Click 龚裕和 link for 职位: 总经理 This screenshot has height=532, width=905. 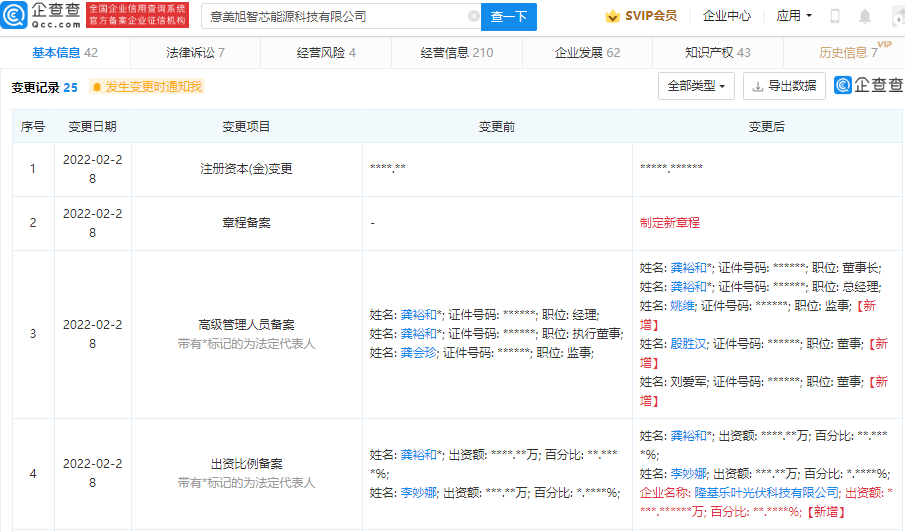pos(689,287)
